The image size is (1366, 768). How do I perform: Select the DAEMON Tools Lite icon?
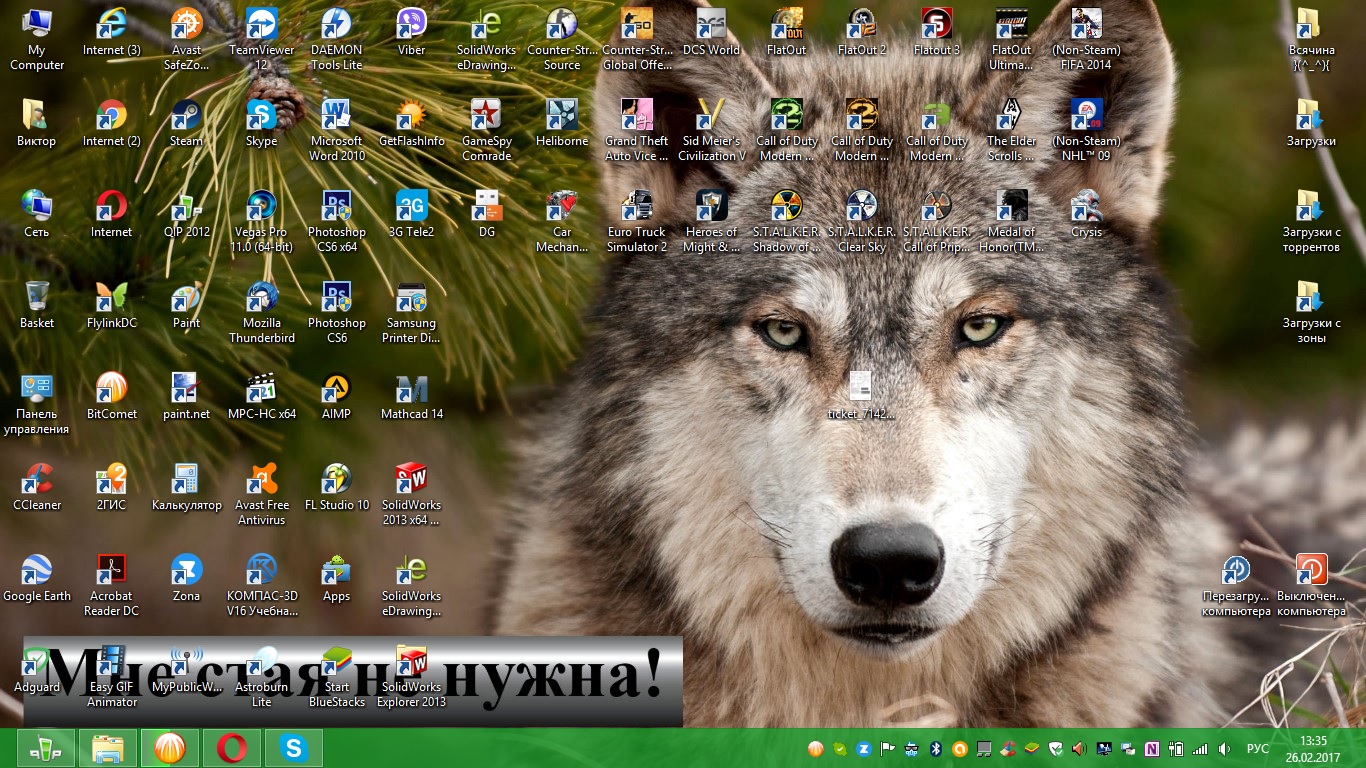coord(336,24)
